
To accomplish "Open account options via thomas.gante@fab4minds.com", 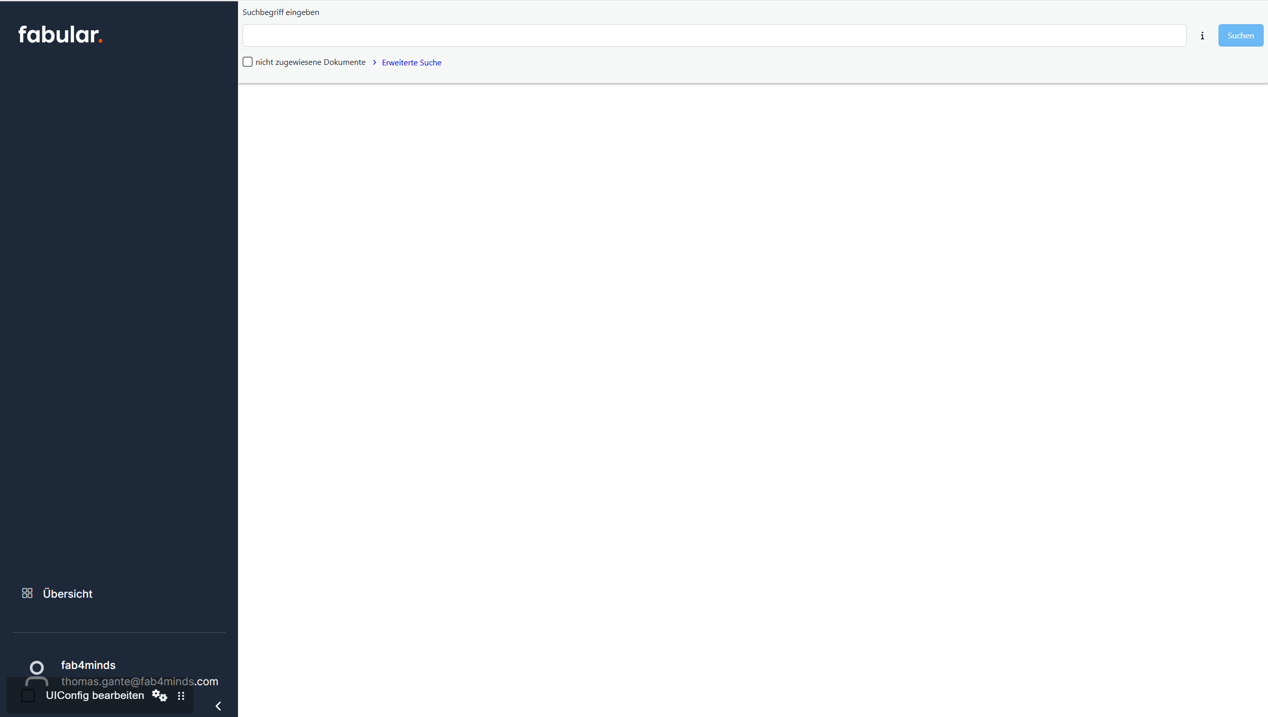I will point(139,681).
